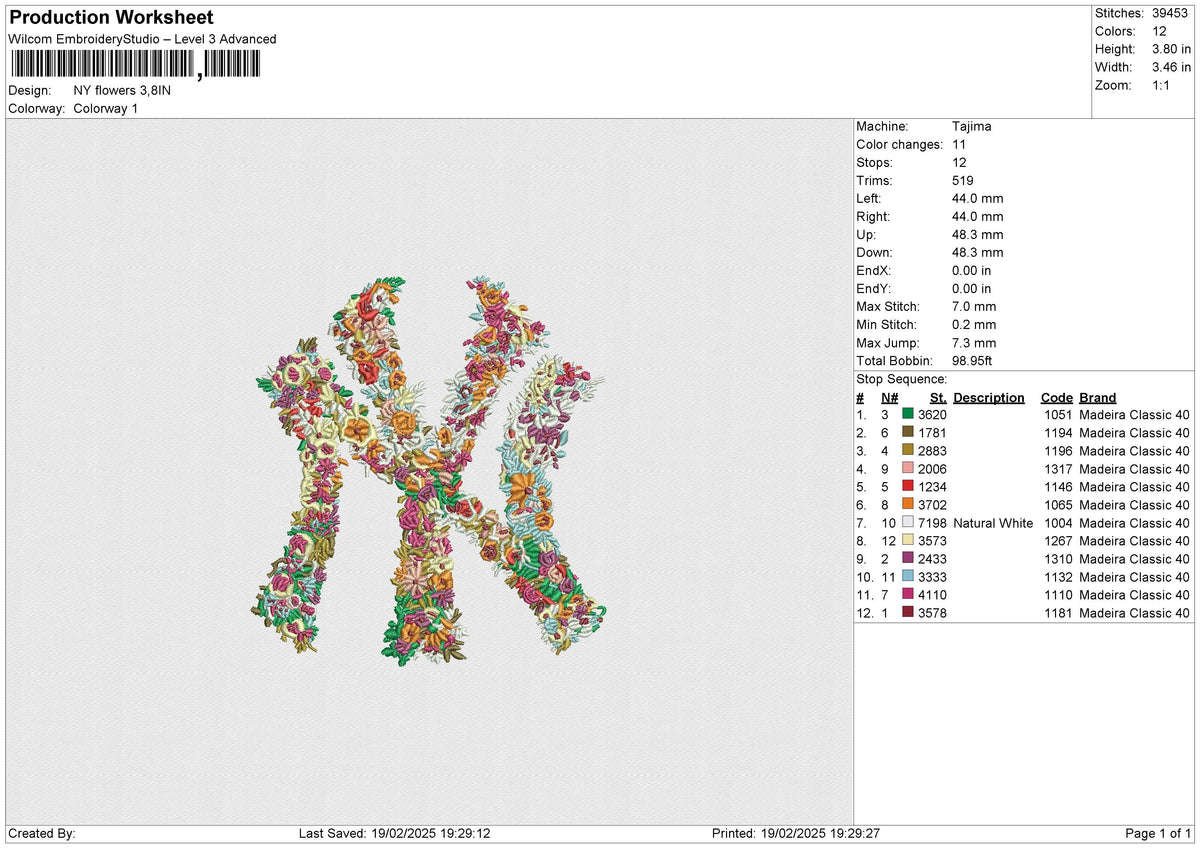Click the EndY value 0.00 in
Screen dimensions: 1200x848
[x=972, y=288]
